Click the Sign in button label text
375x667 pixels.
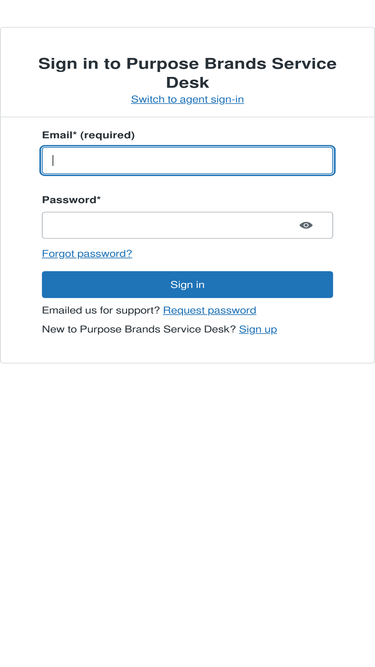pos(188,285)
